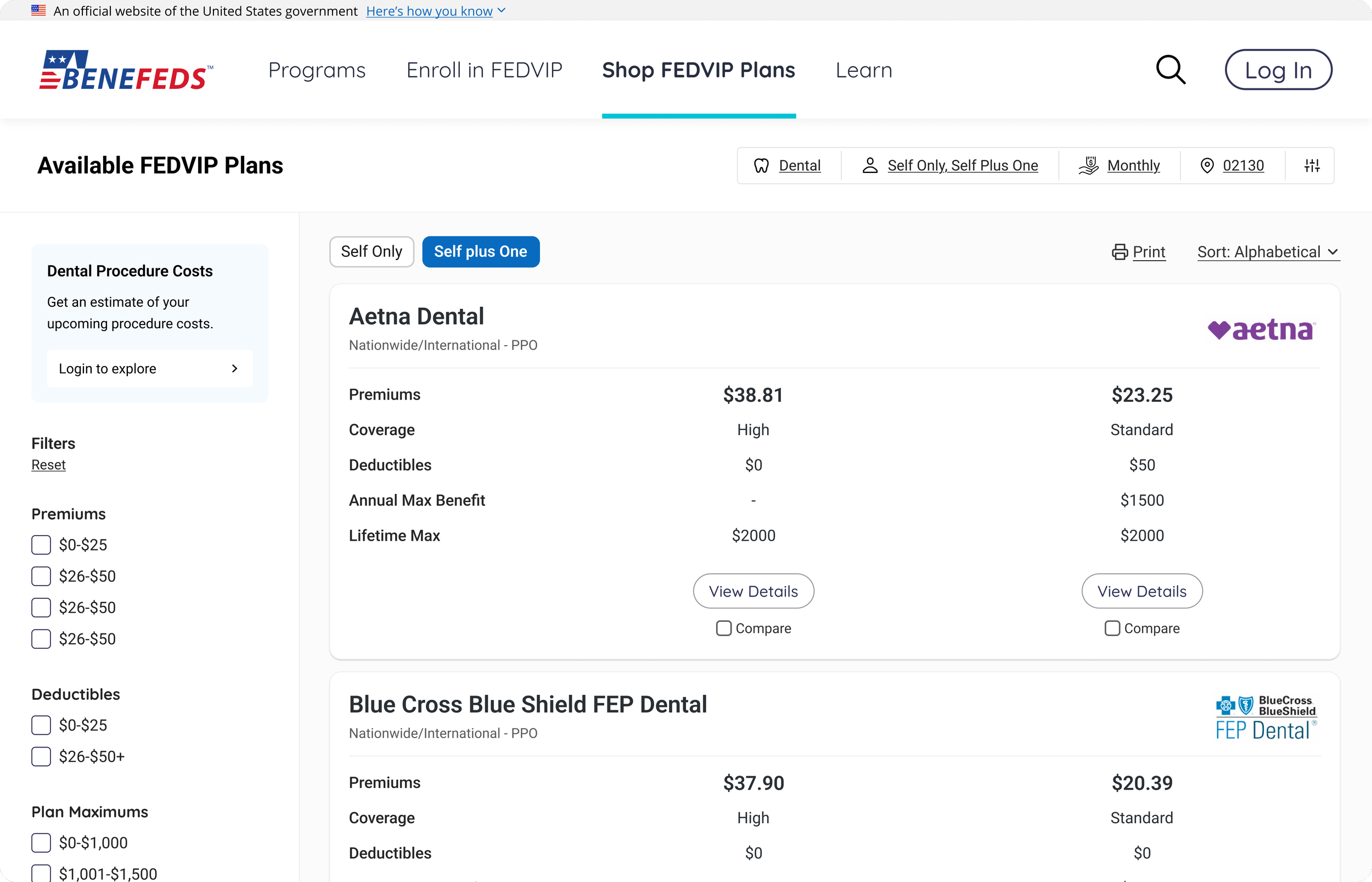Select the Shop FEDVIP Plans tab
Screen dimensions: 1372x882
tap(699, 70)
